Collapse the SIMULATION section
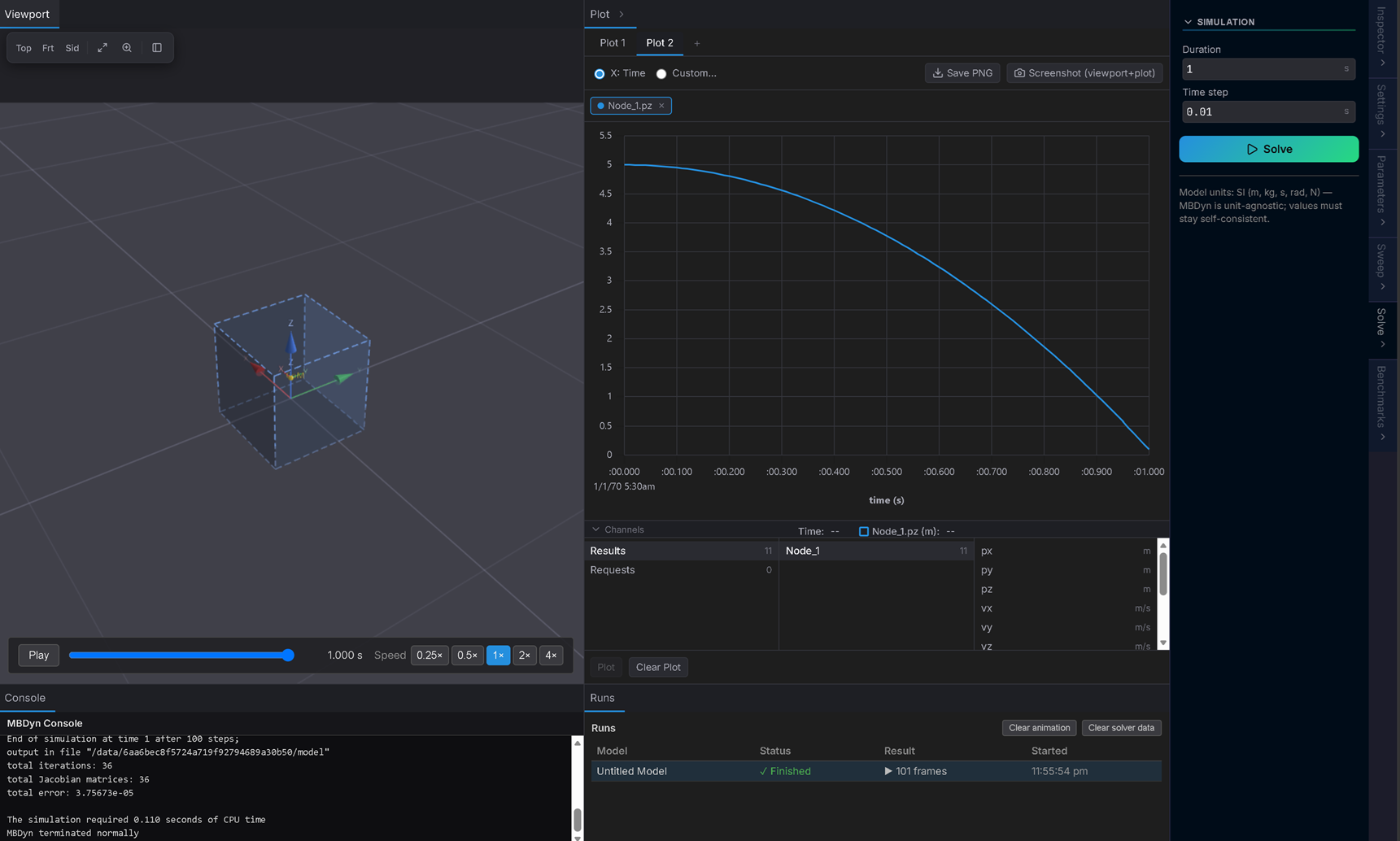 1188,22
